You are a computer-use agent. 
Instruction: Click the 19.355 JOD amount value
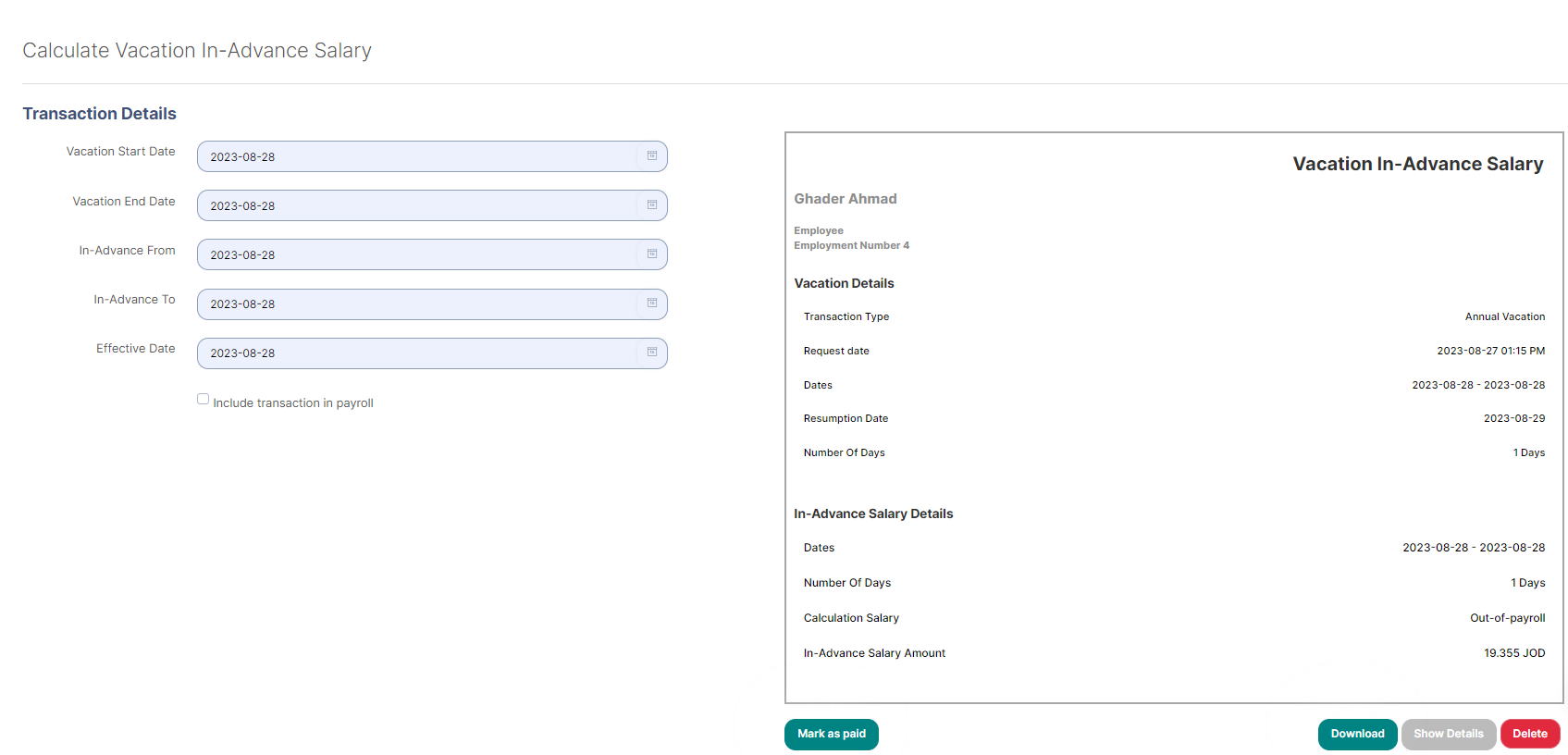[1514, 653]
